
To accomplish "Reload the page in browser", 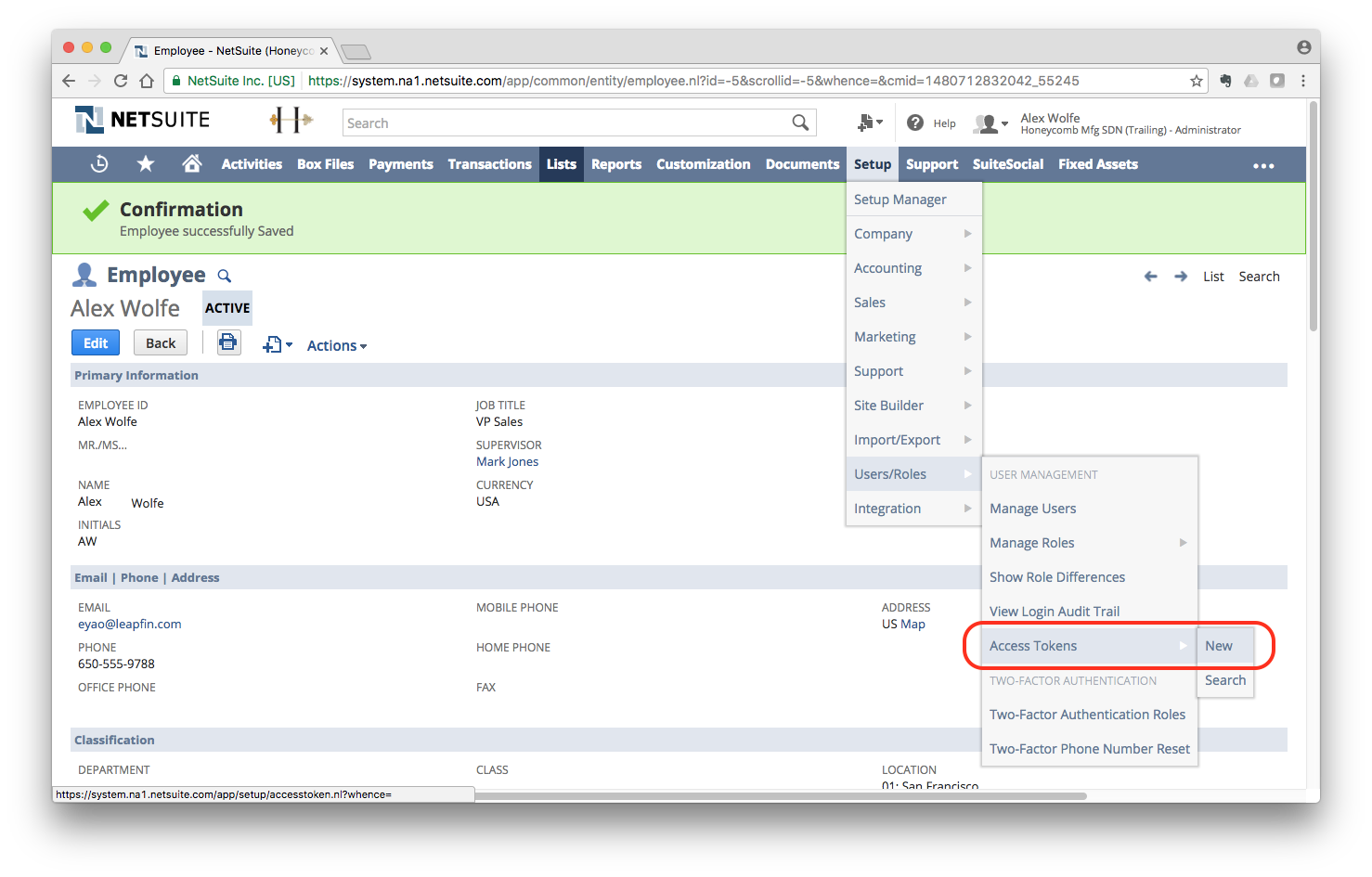I will click(121, 81).
